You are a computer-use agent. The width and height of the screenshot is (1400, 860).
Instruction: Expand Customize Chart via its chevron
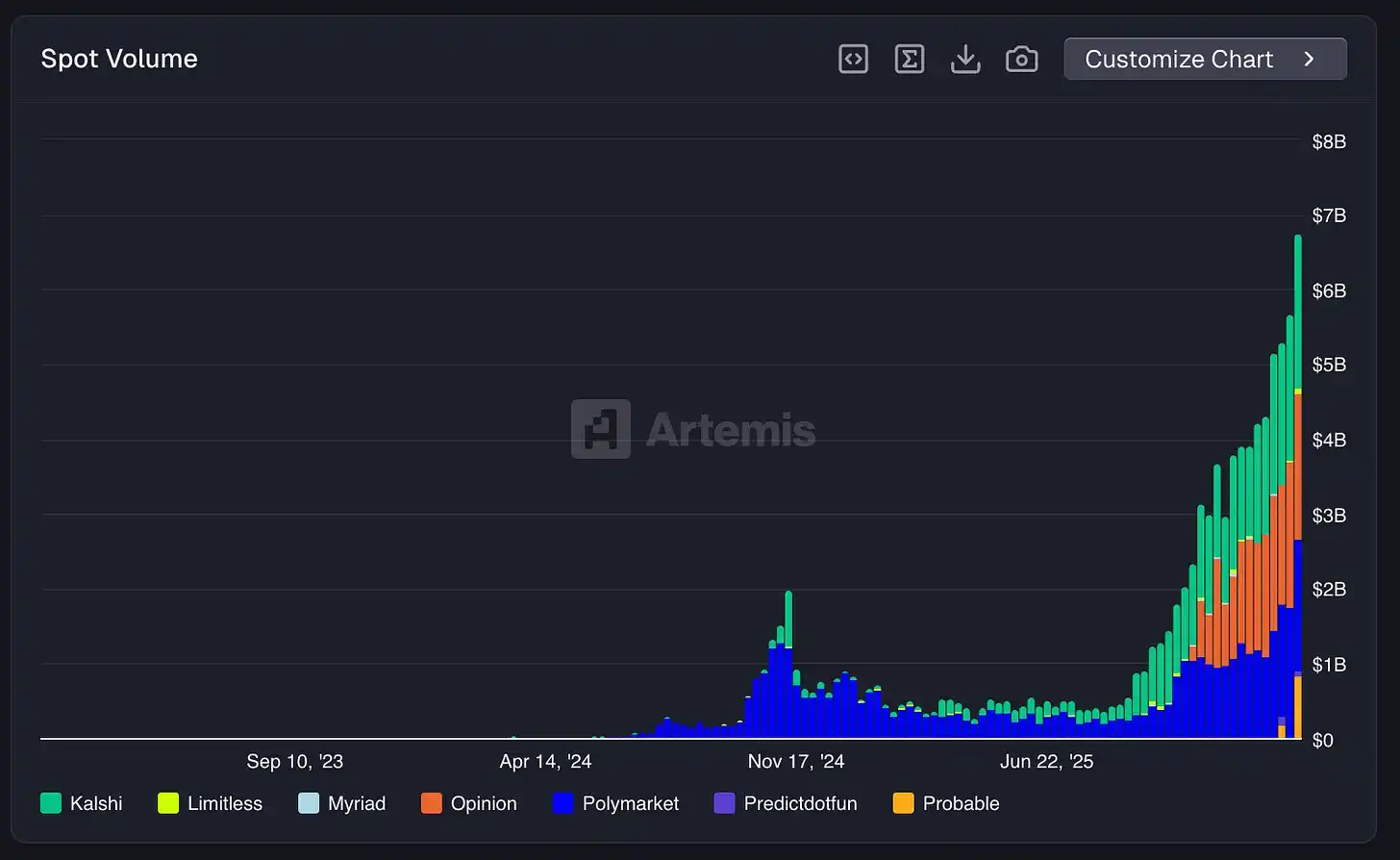point(1310,59)
